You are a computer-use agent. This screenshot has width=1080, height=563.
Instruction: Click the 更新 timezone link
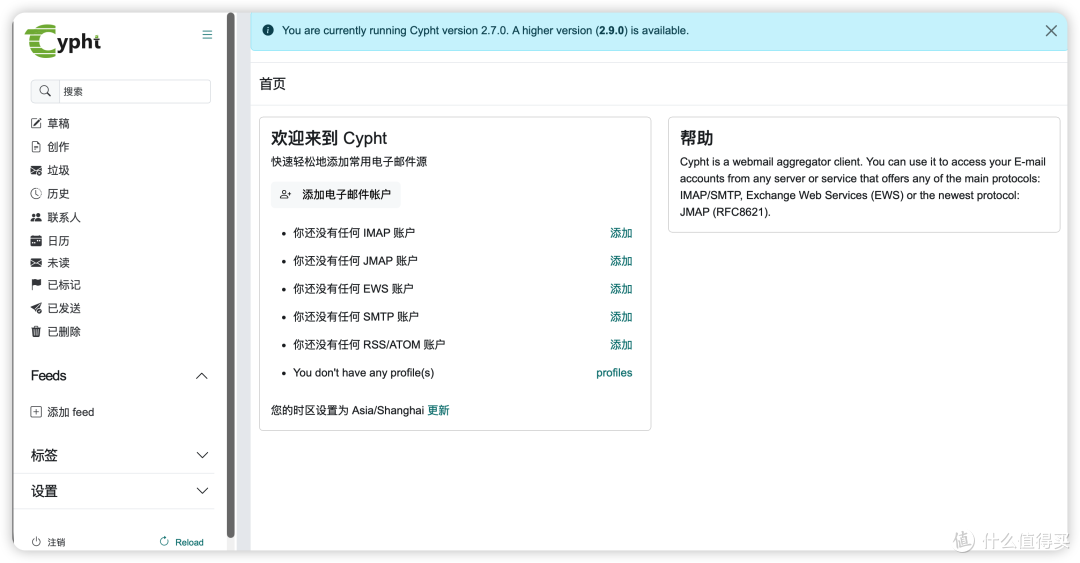tap(438, 410)
